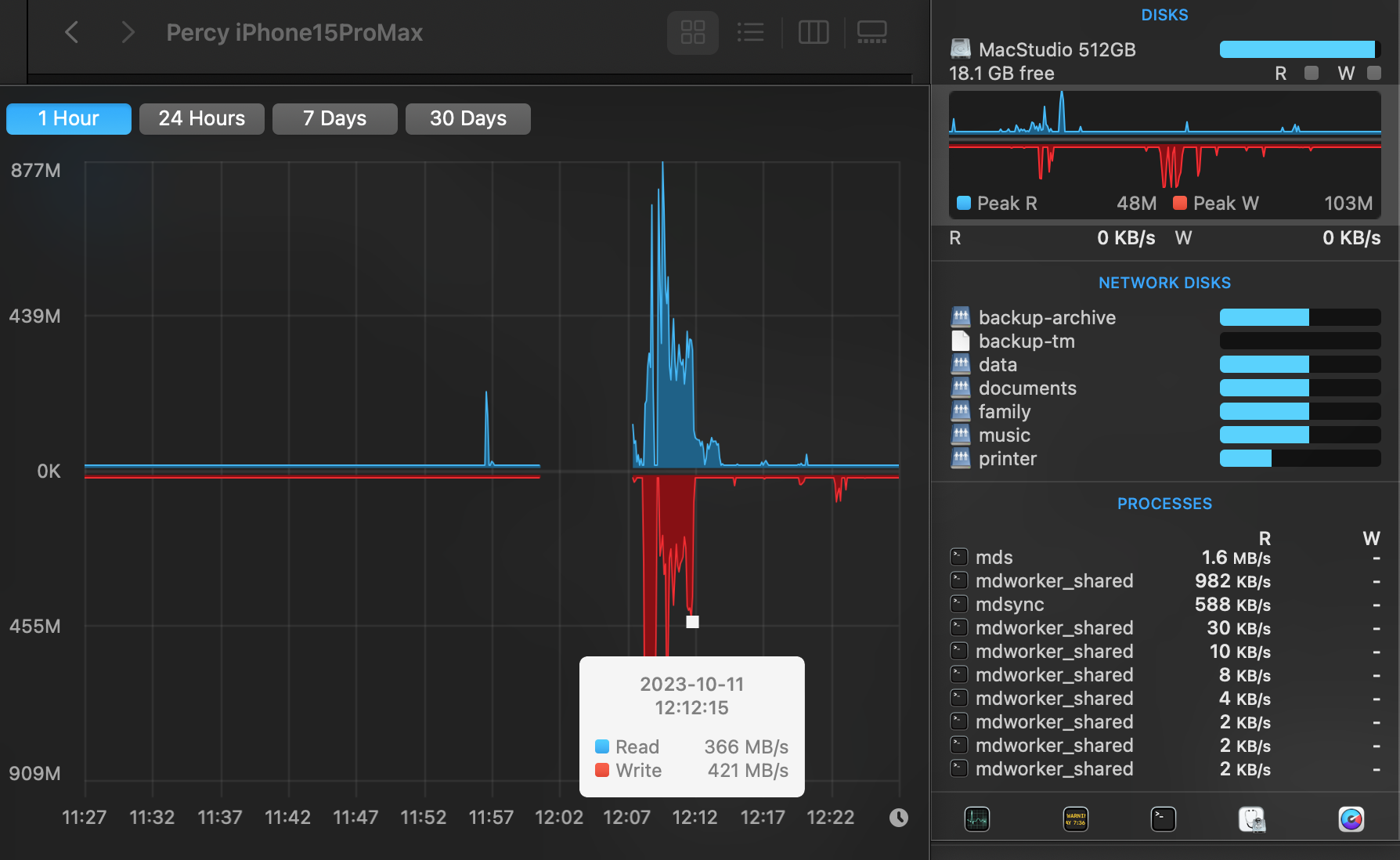Go forward with the right chevron

coord(128,32)
